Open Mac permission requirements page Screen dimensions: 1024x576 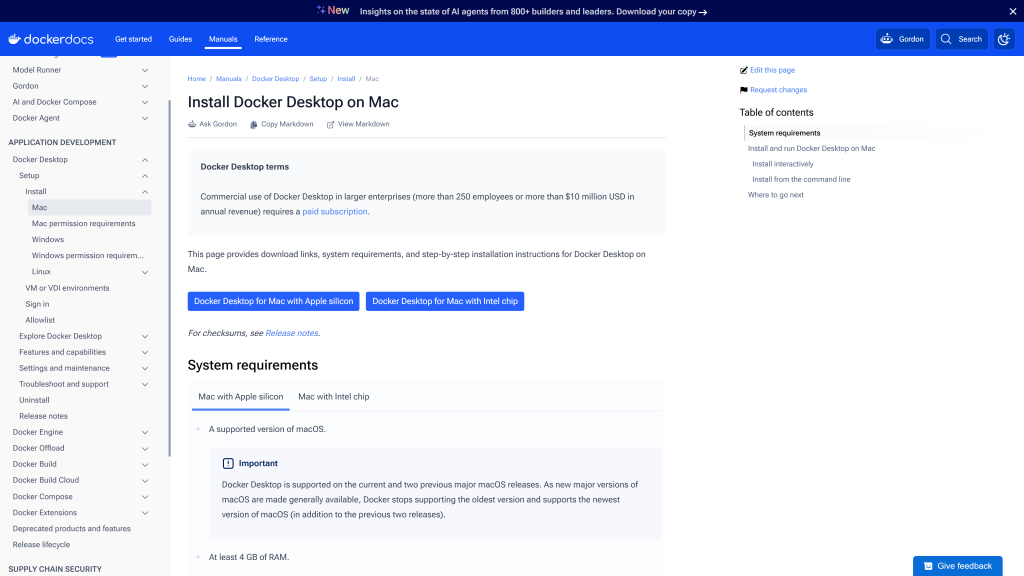tap(84, 223)
